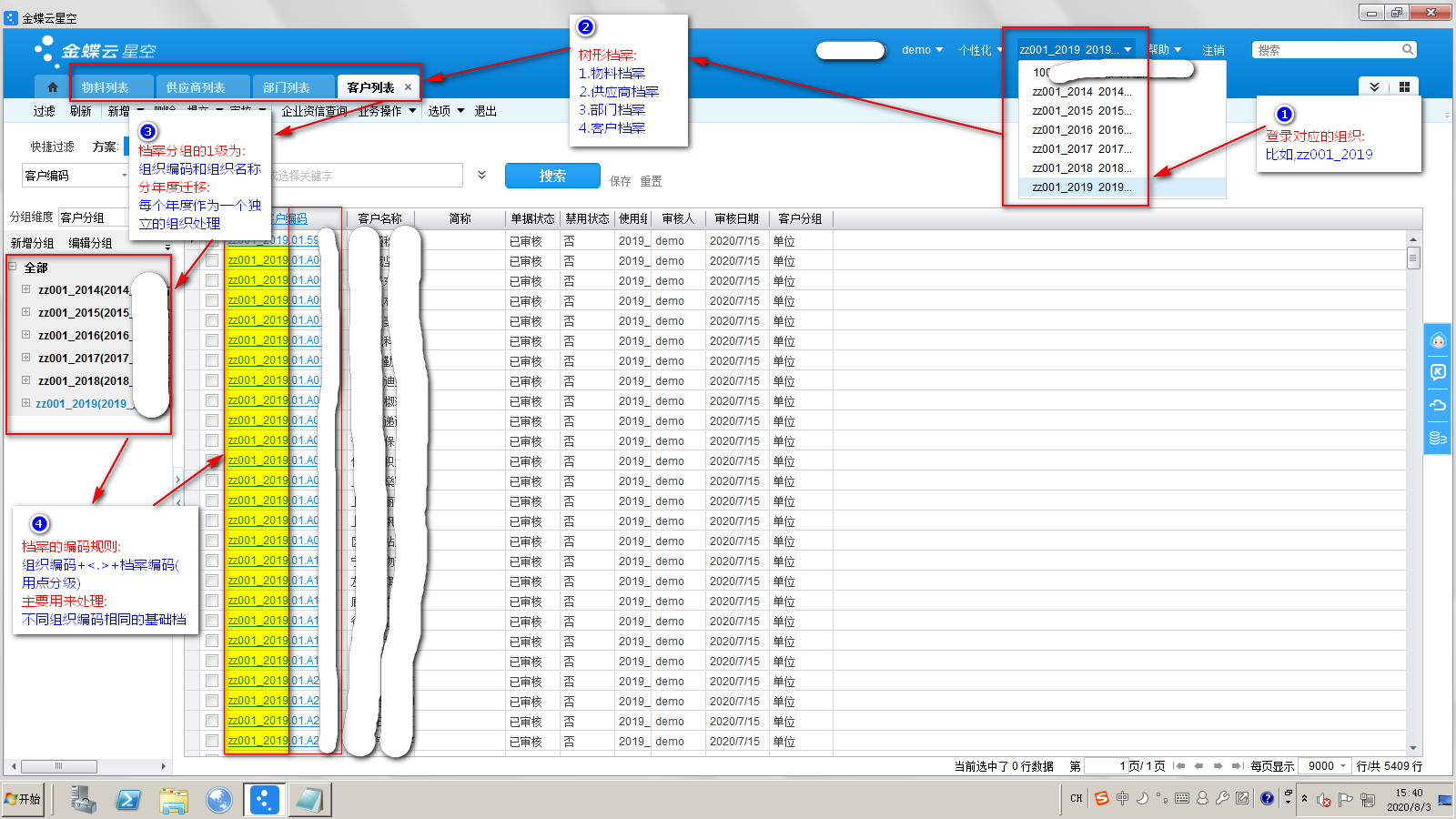
Task: Open the grid view icon at top right
Action: pos(1404,87)
